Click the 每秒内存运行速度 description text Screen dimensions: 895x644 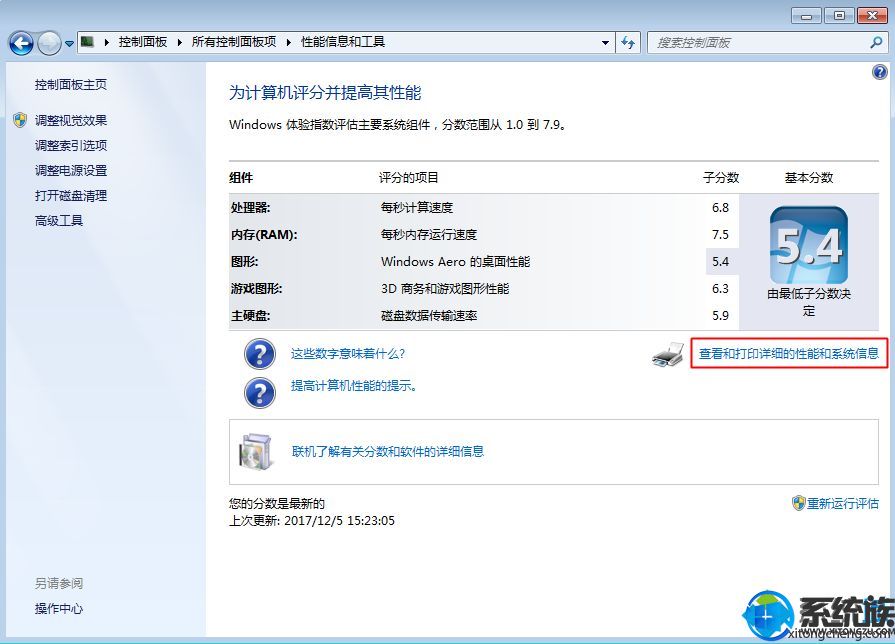point(429,235)
